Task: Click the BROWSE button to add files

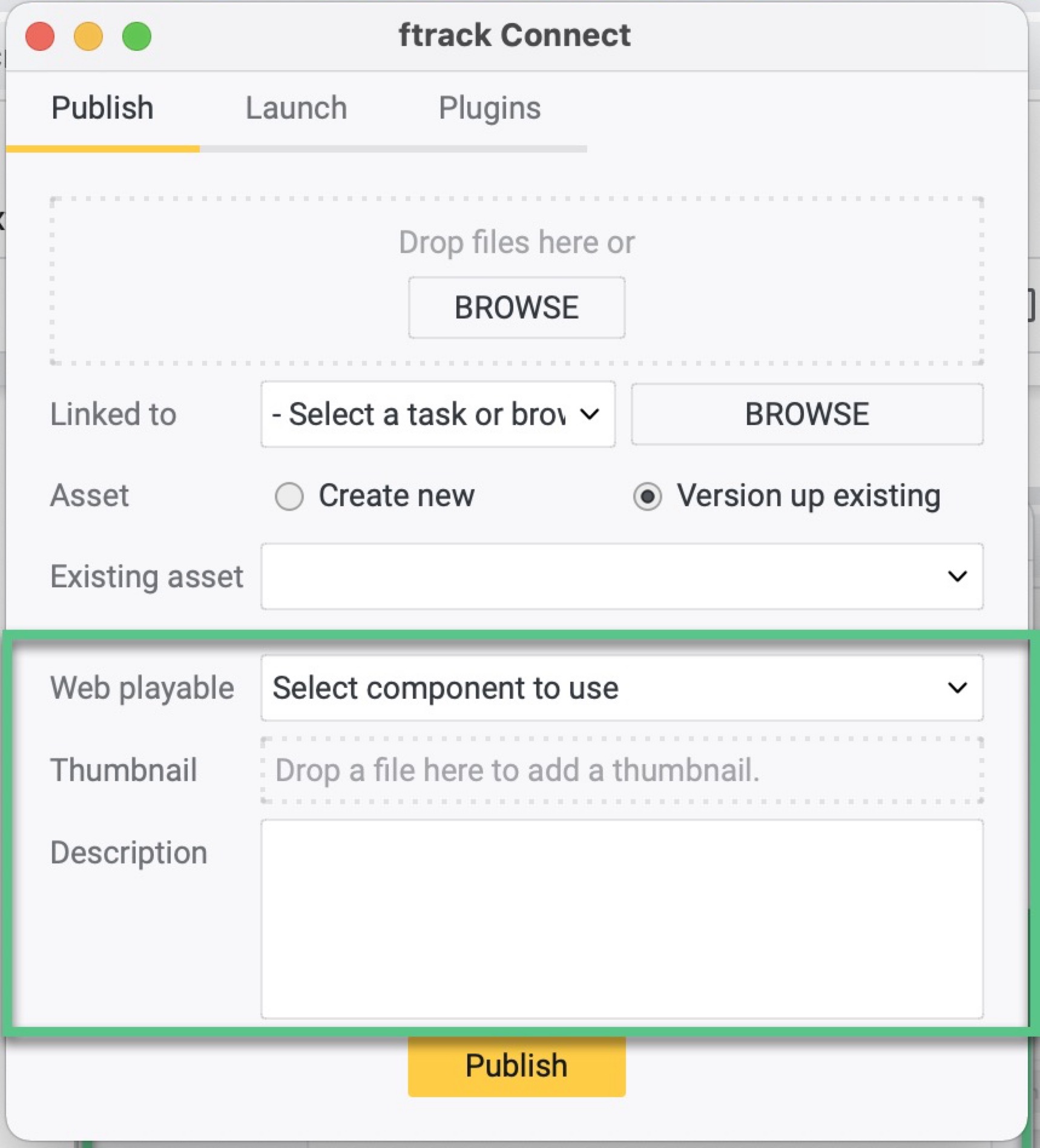Action: [x=516, y=307]
